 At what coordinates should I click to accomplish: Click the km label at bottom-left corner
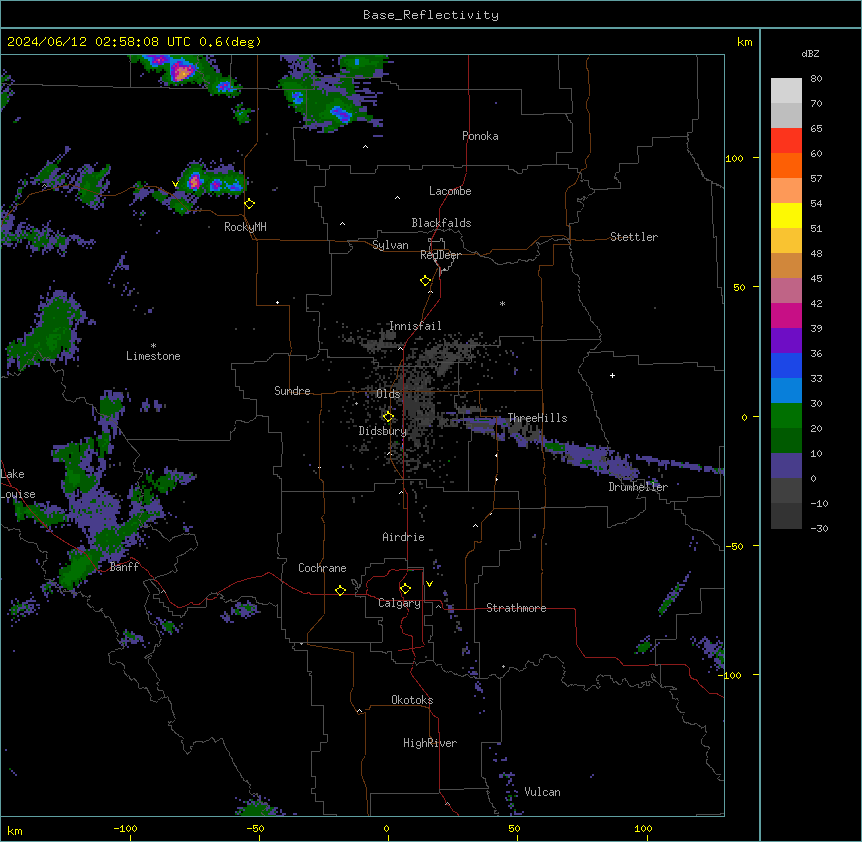(x=14, y=831)
